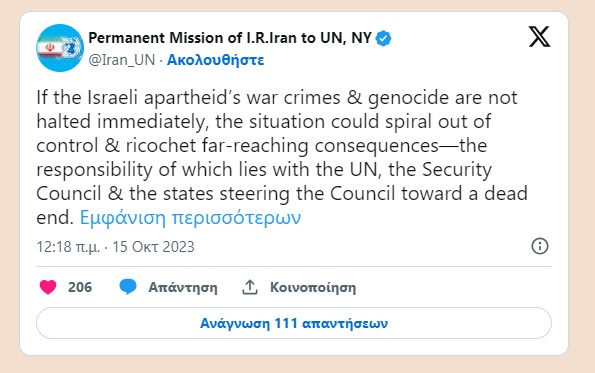Click the 206 likes count

(80, 287)
